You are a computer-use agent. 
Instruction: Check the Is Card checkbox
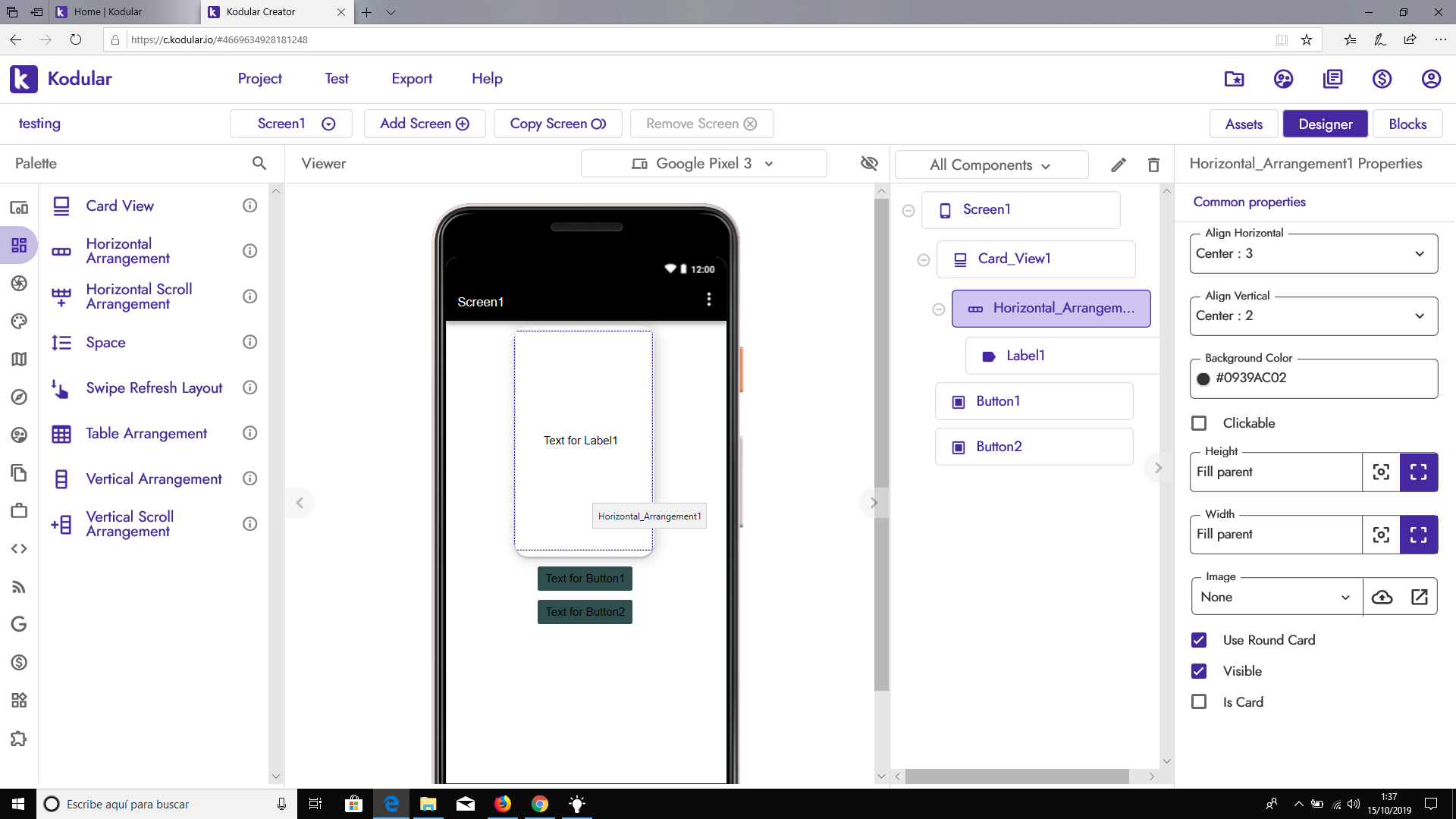1199,702
